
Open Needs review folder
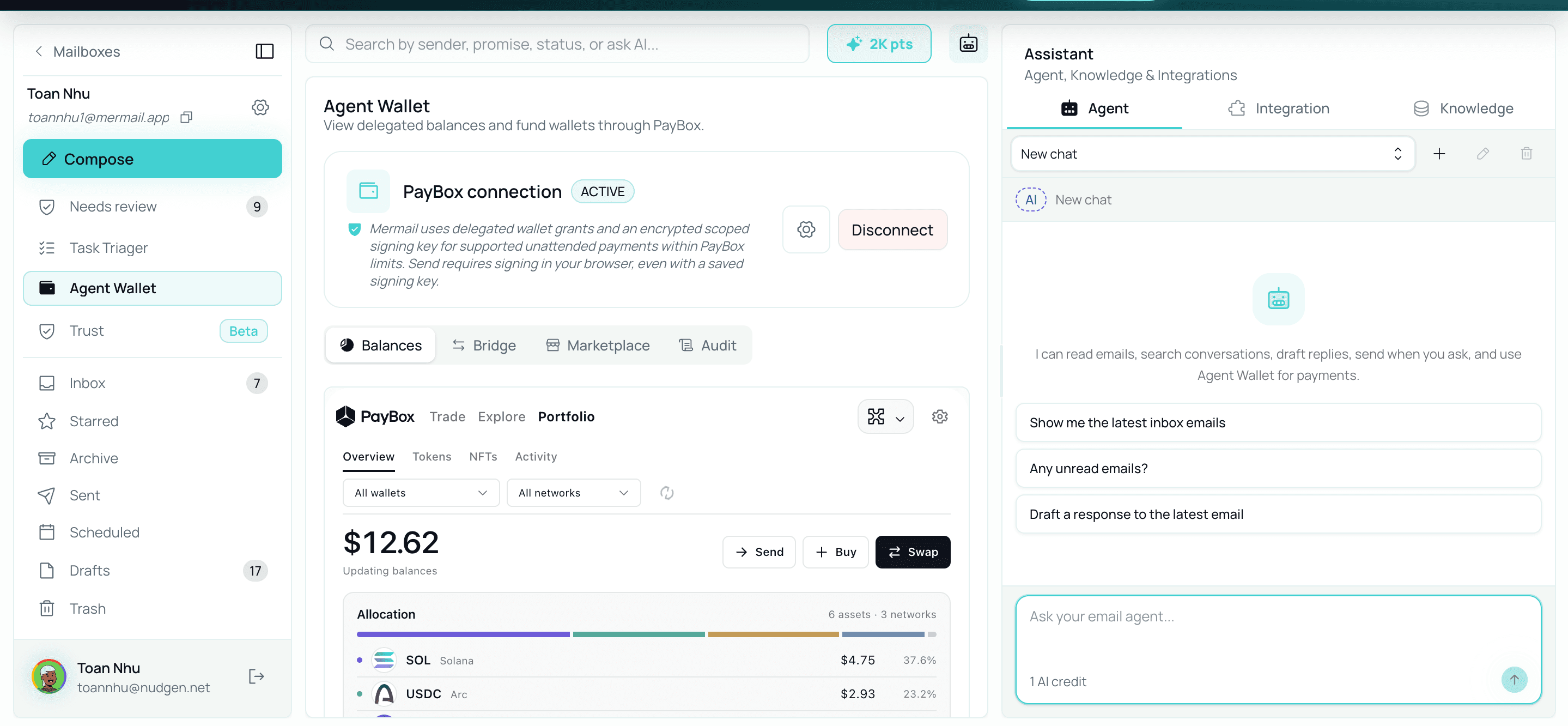click(152, 207)
